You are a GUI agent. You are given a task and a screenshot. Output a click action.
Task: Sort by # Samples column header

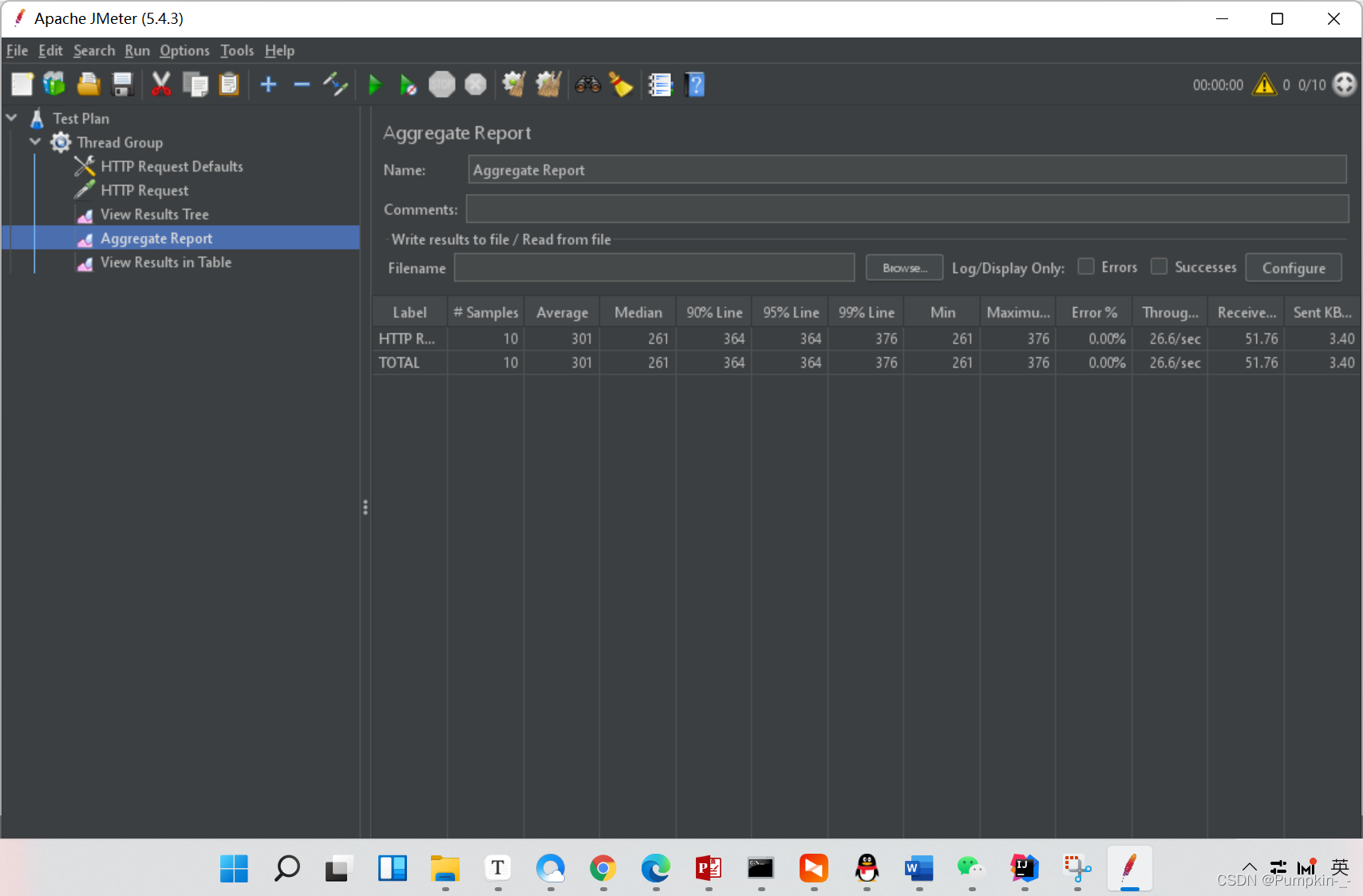pos(485,312)
